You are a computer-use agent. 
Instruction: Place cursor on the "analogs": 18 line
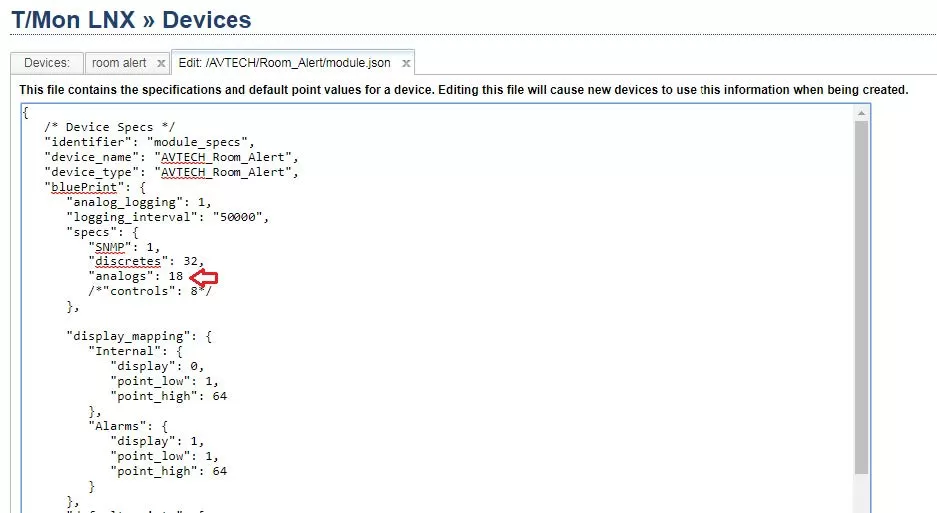[137, 276]
